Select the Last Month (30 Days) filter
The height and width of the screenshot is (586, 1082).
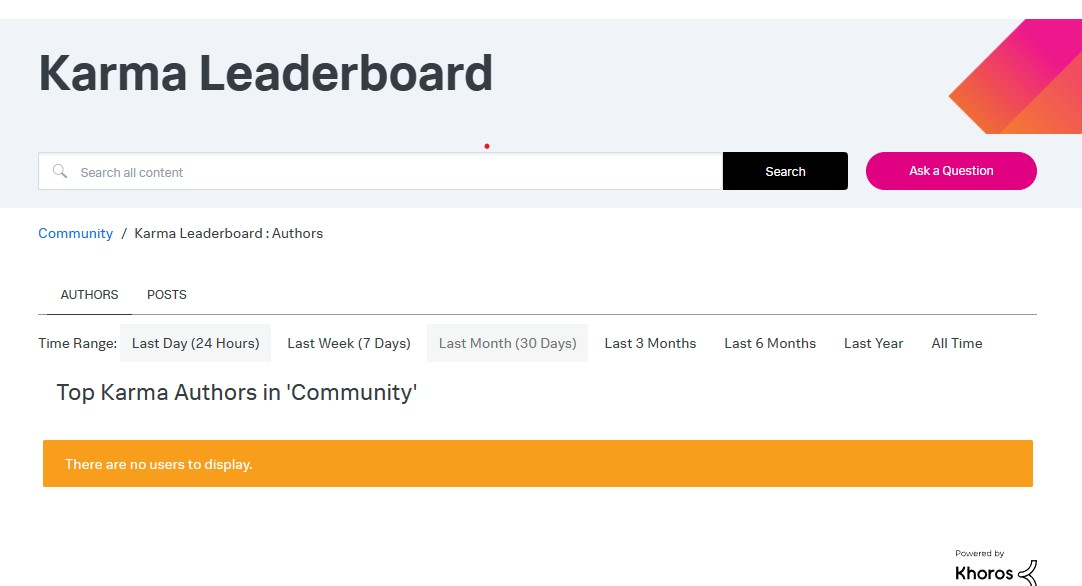click(507, 343)
